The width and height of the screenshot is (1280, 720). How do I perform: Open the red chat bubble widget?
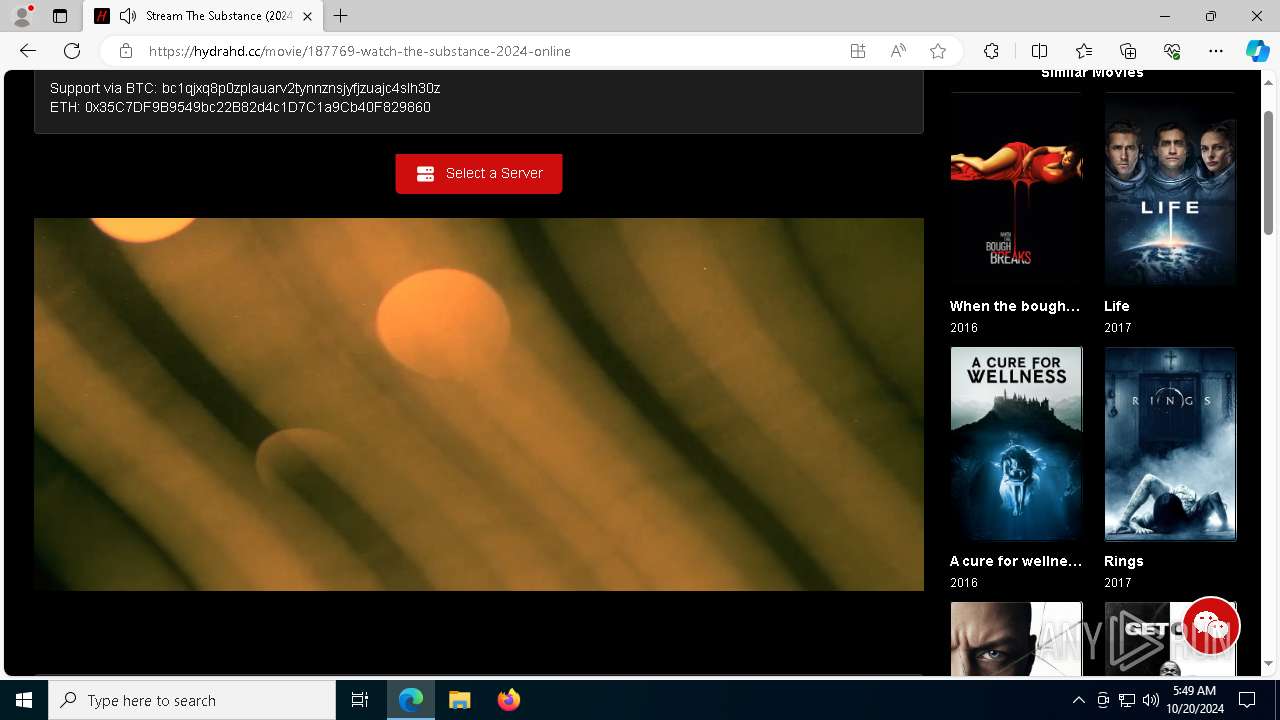[1211, 626]
